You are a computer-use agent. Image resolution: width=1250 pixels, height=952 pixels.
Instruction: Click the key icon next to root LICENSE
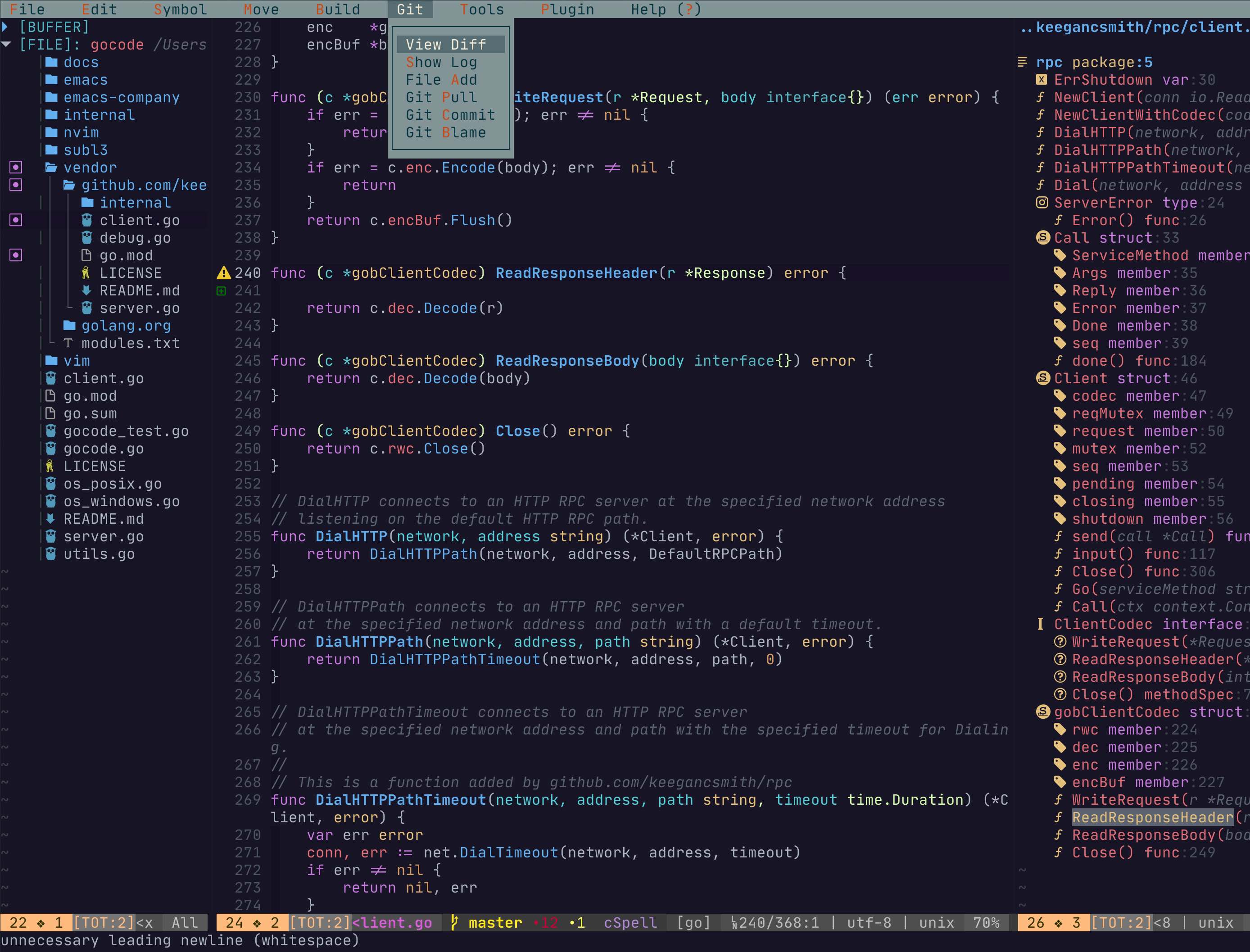pos(50,467)
